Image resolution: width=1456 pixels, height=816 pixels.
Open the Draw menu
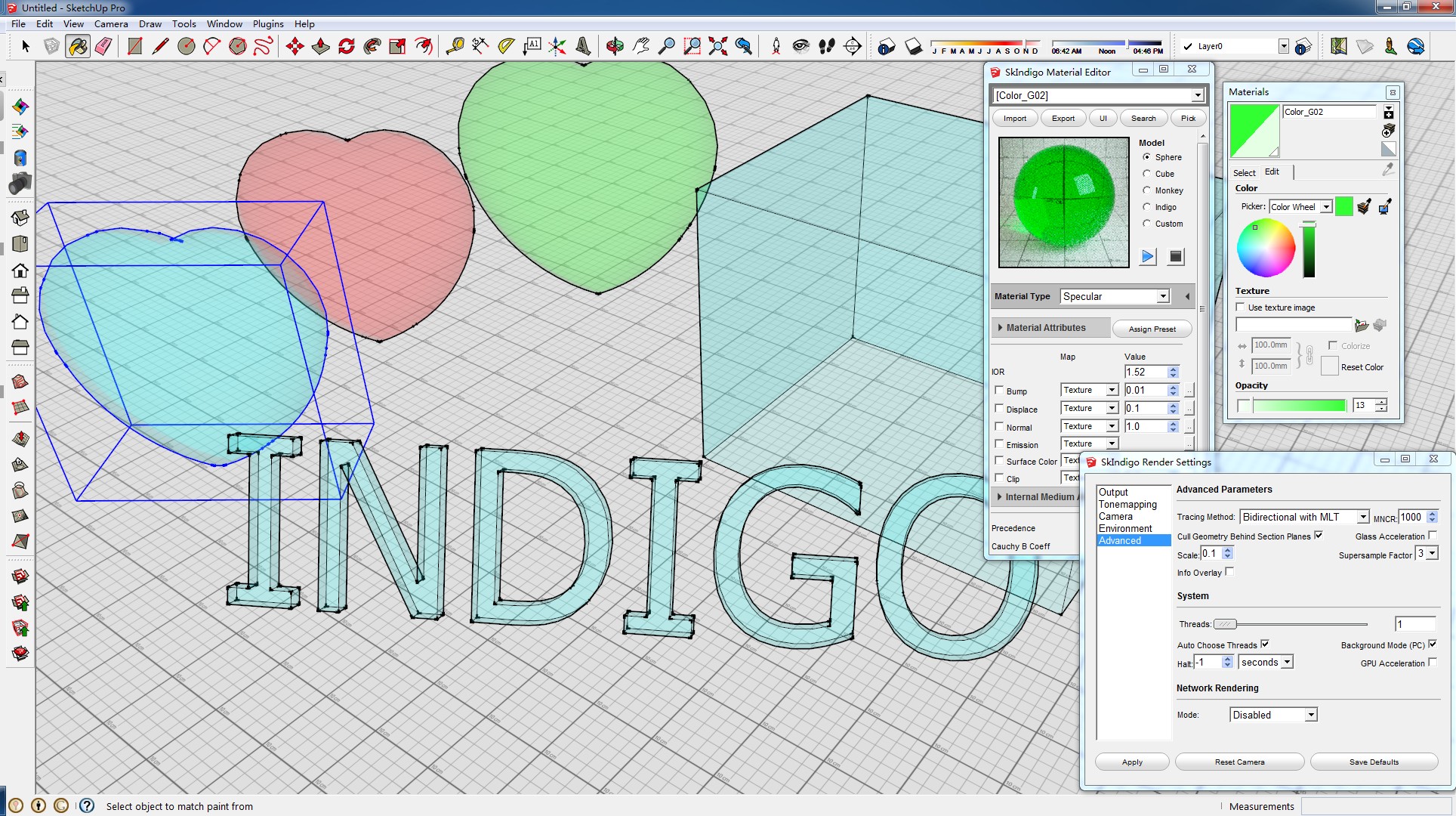point(150,23)
